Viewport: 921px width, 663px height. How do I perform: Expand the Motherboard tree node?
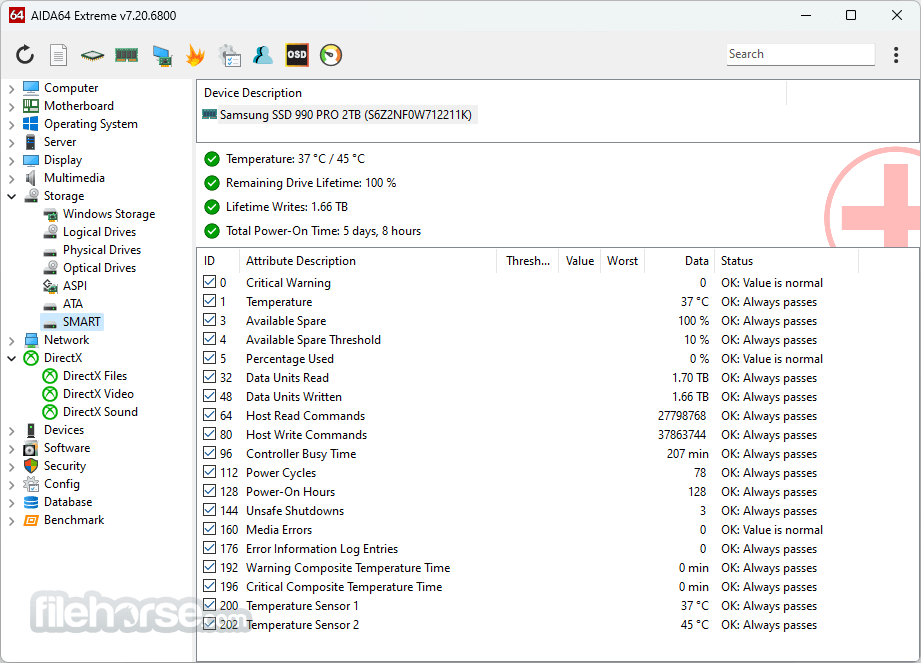12,107
